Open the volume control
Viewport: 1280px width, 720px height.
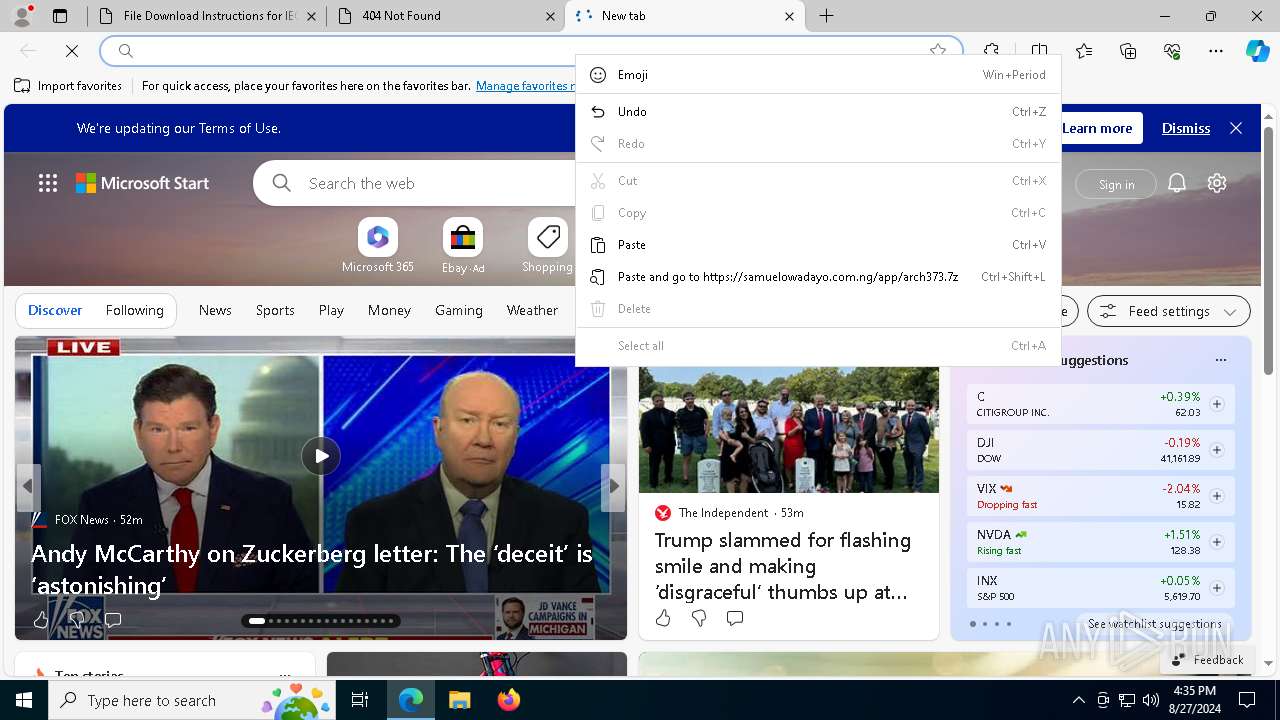[x=1151, y=701]
